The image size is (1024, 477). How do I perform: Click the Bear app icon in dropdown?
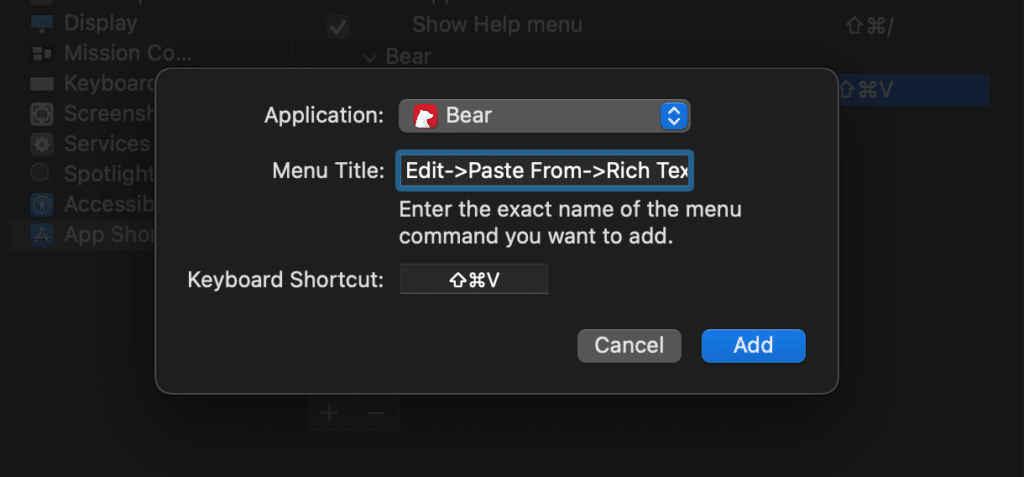tap(425, 116)
